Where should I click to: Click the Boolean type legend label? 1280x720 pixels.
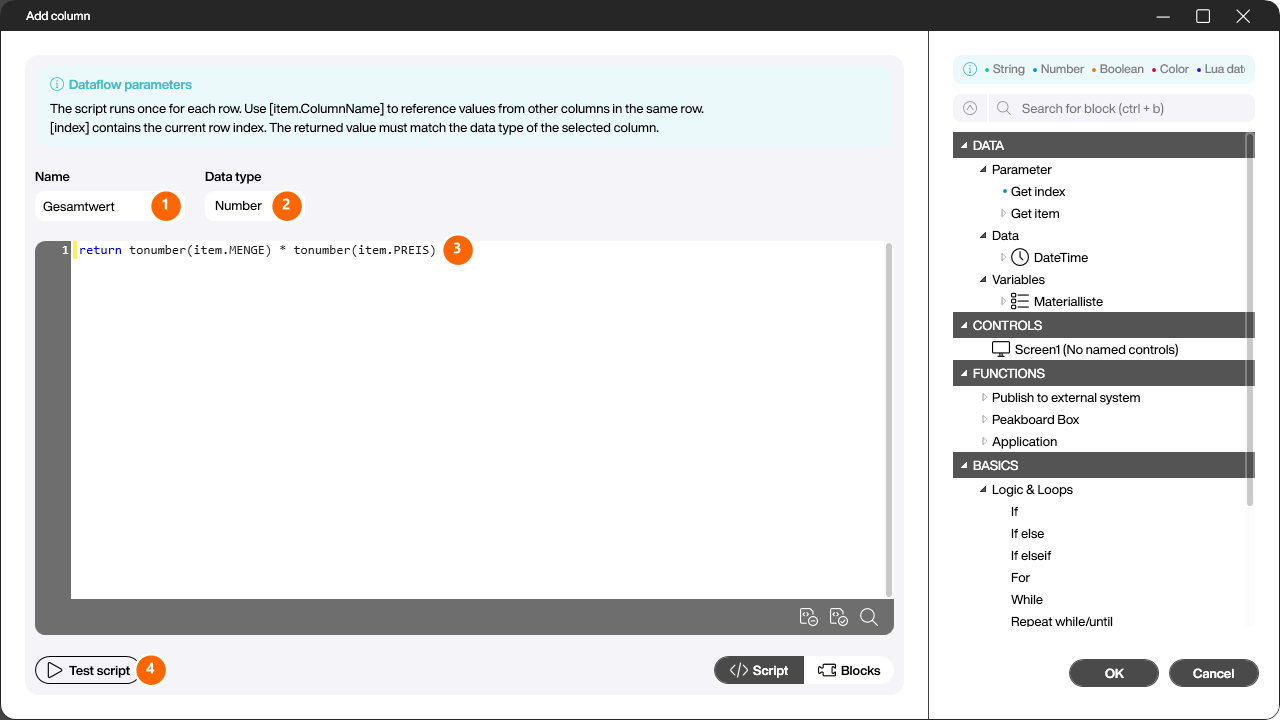1122,69
